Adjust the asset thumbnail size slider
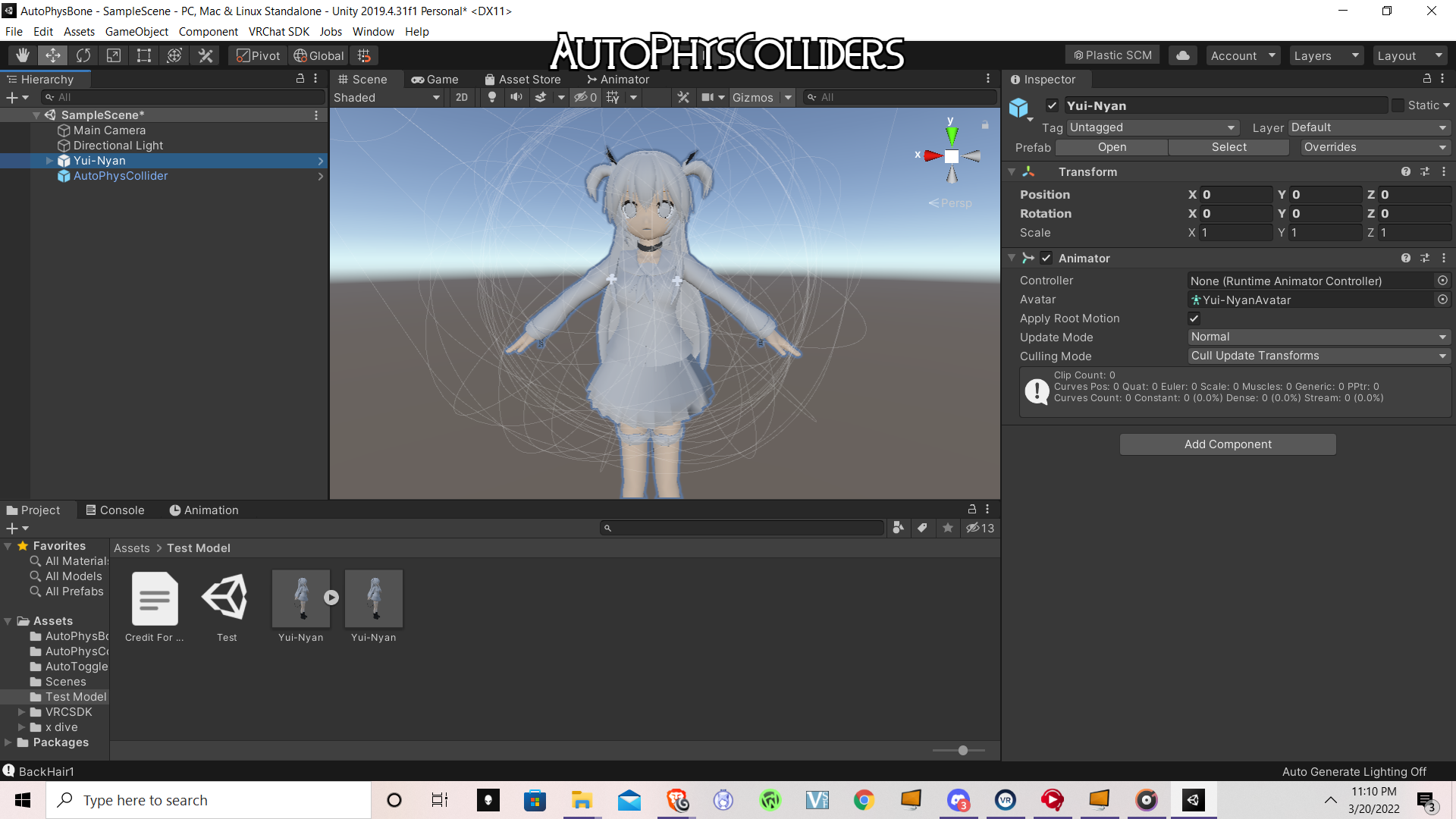The image size is (1456, 819). 962,750
